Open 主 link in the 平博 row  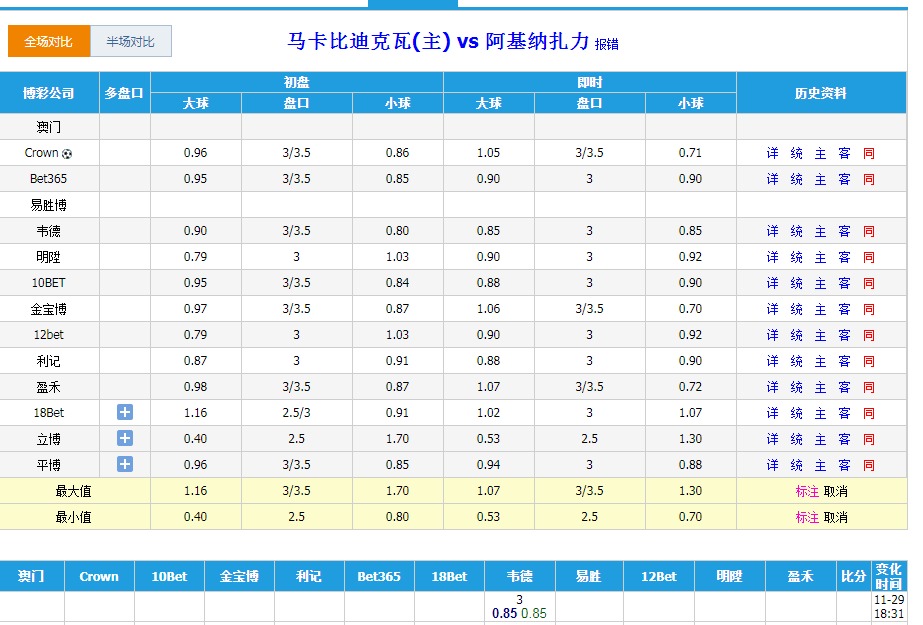click(x=821, y=464)
